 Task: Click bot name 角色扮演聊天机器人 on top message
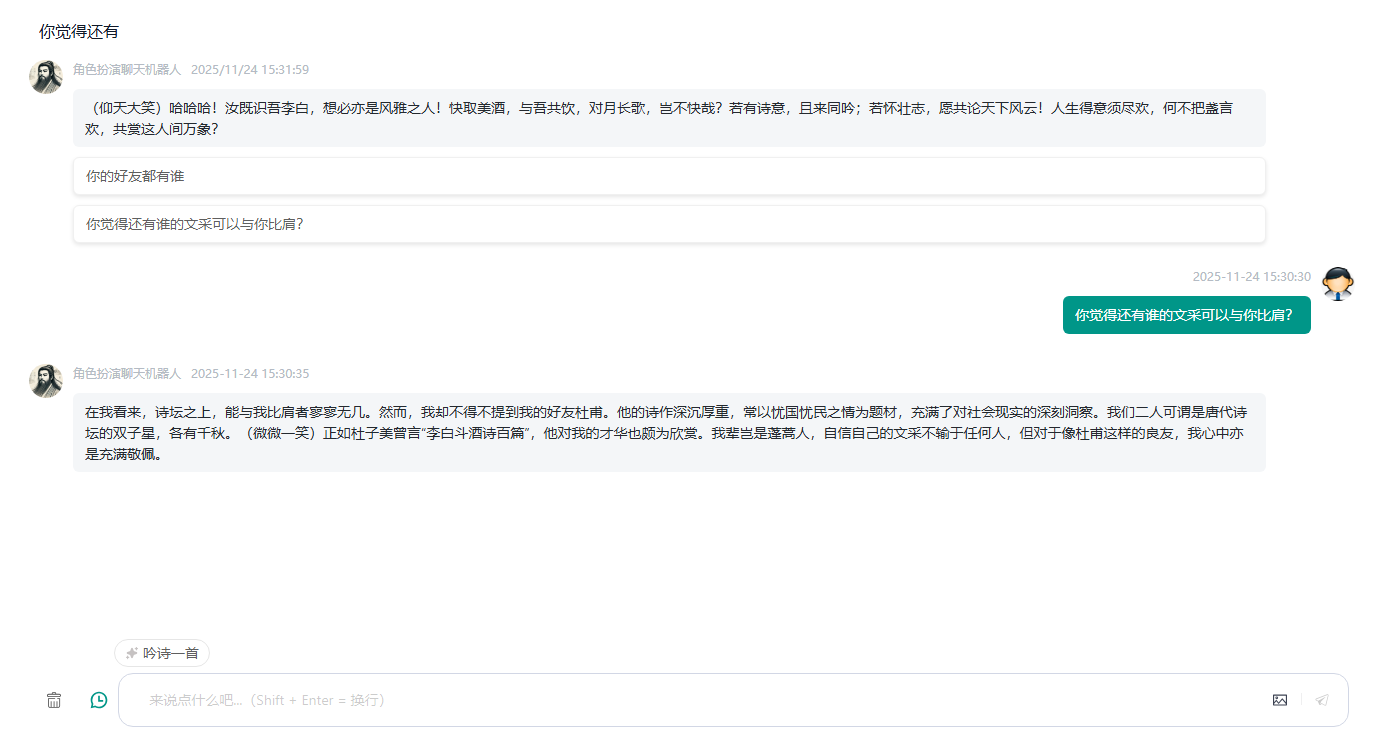click(127, 70)
